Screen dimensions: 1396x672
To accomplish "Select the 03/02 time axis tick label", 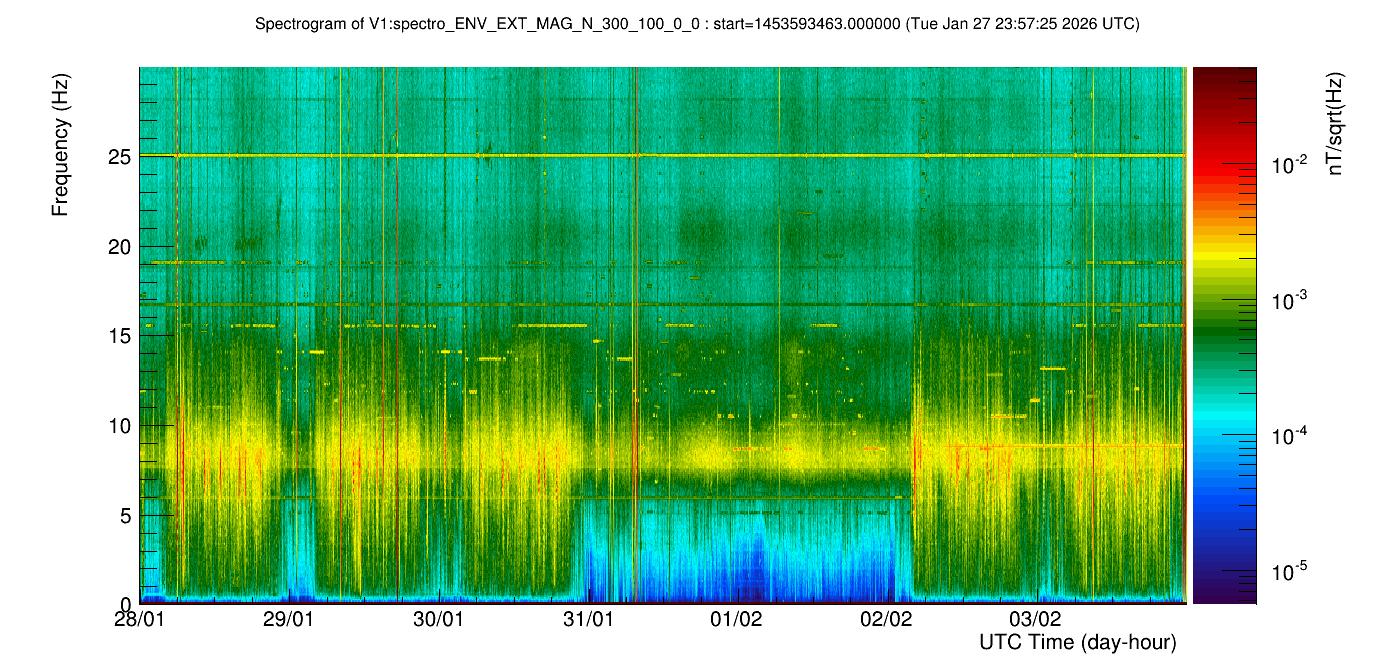I will coord(1035,619).
